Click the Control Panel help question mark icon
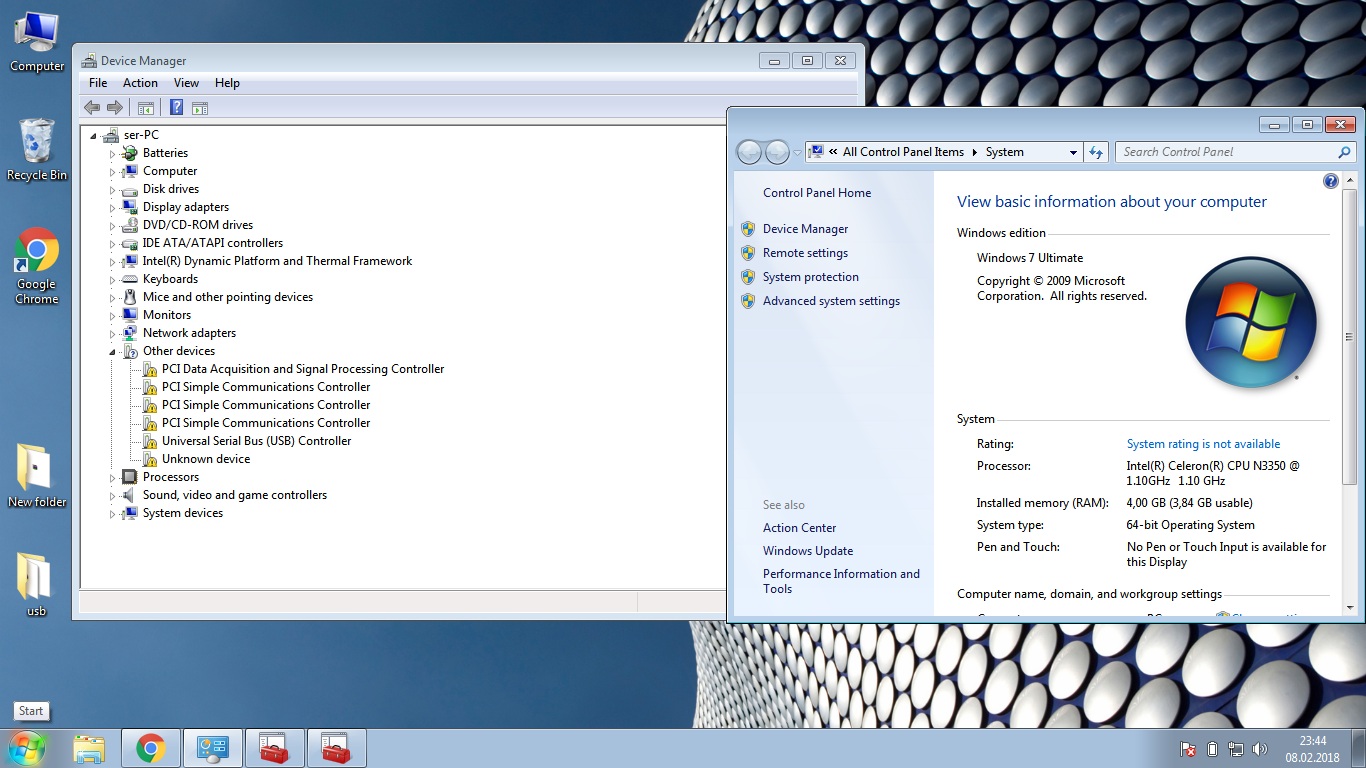 click(x=1330, y=181)
